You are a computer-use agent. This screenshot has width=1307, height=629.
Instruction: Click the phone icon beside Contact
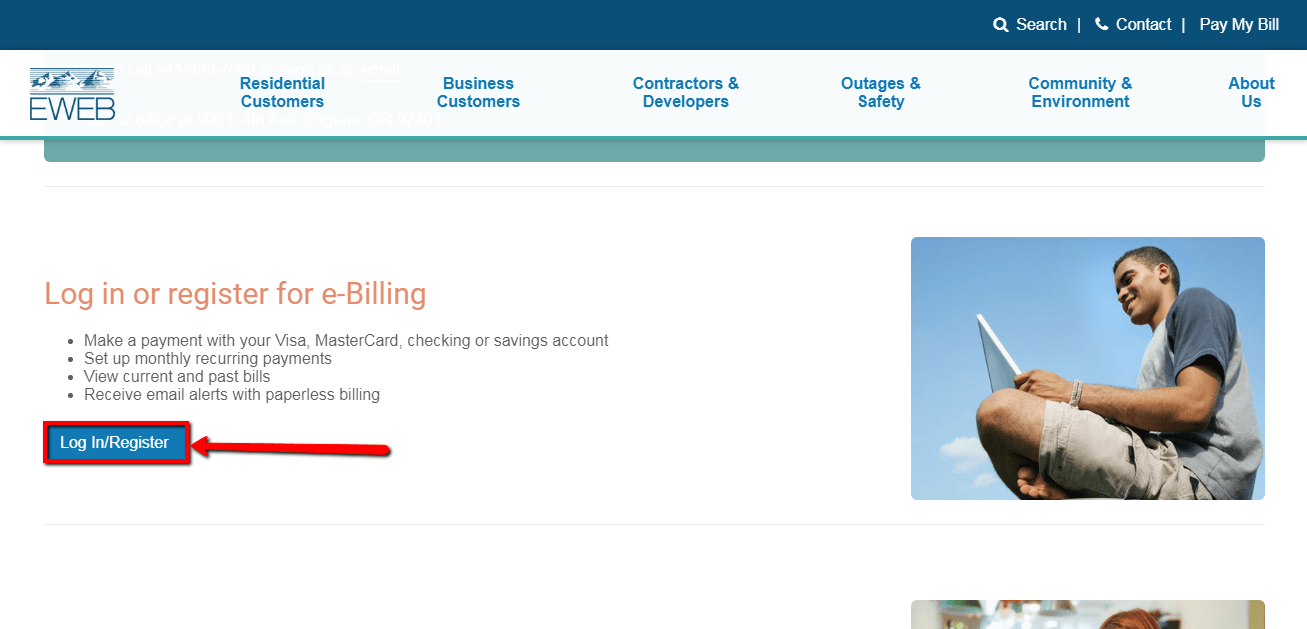(1102, 24)
